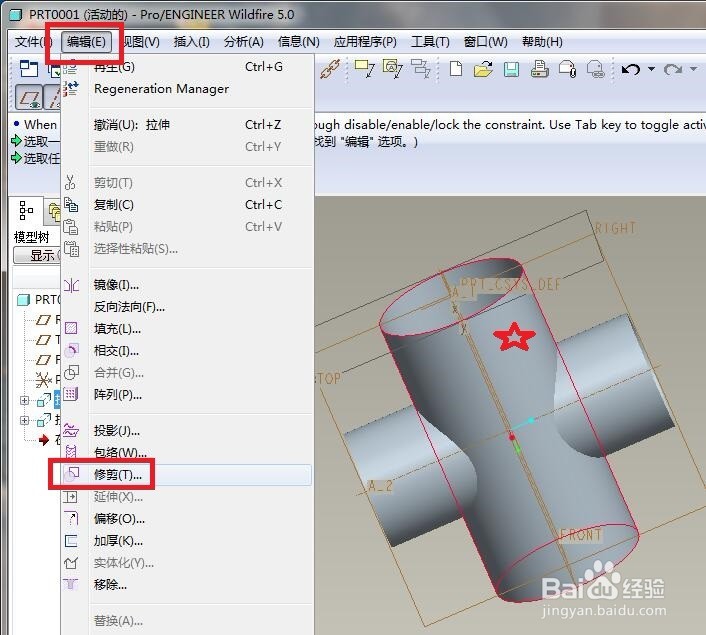
Task: Click the chain link toolbar icon
Action: 330,69
